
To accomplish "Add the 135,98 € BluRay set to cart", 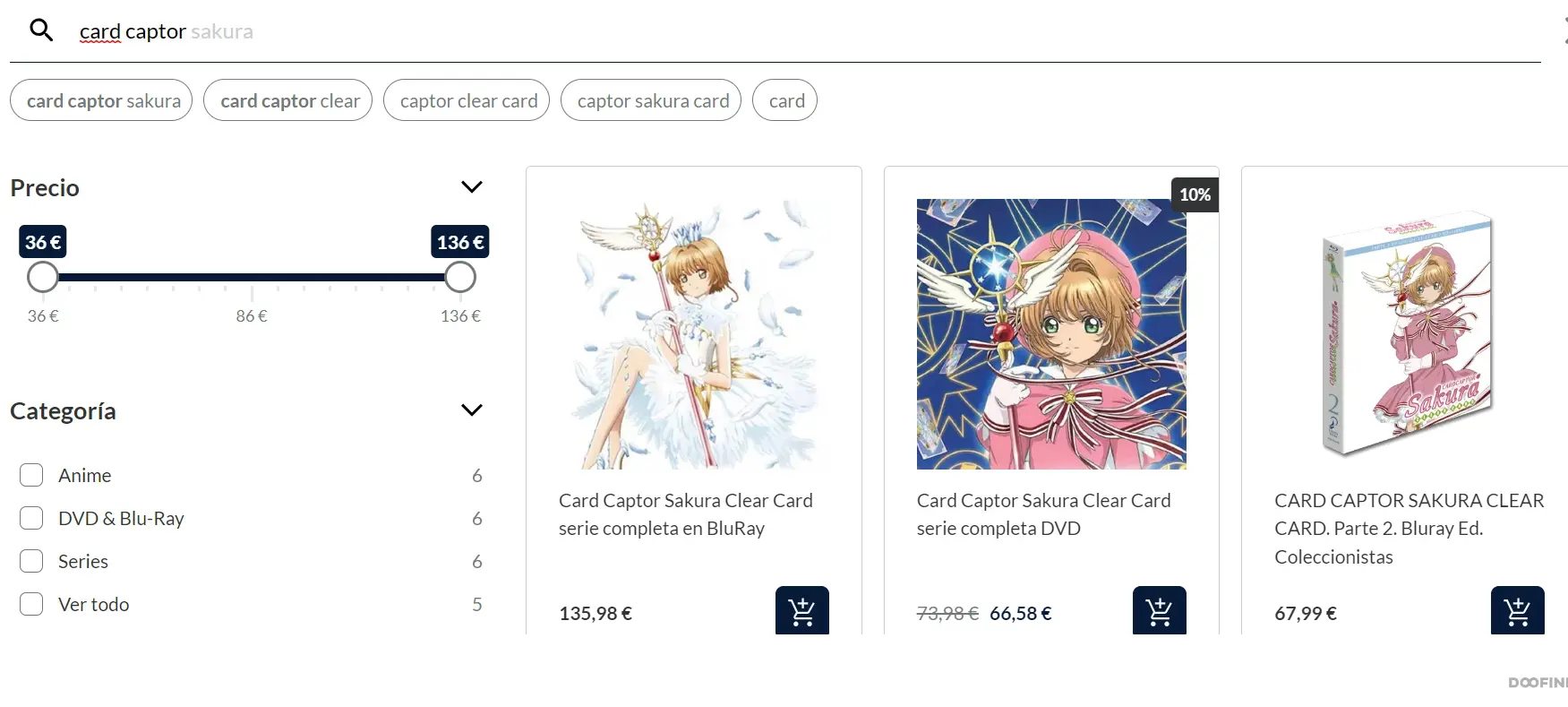I will point(801,610).
